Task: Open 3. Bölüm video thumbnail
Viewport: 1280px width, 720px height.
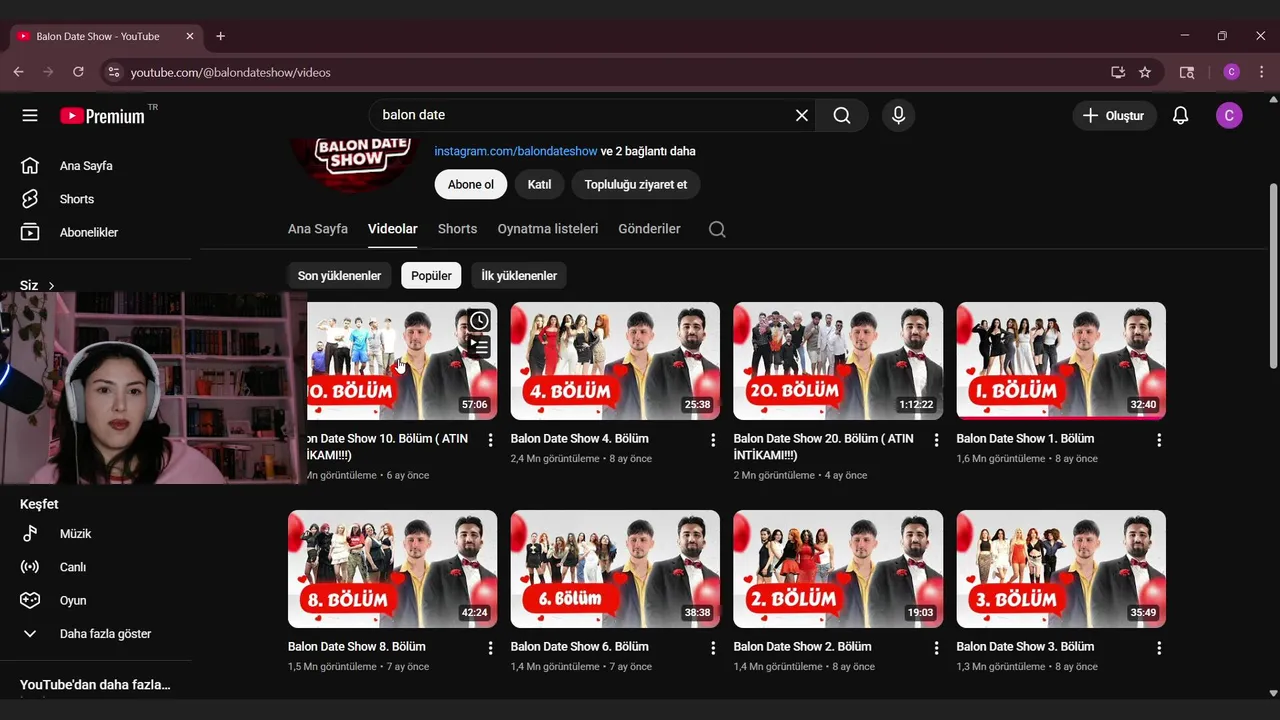Action: [1061, 569]
